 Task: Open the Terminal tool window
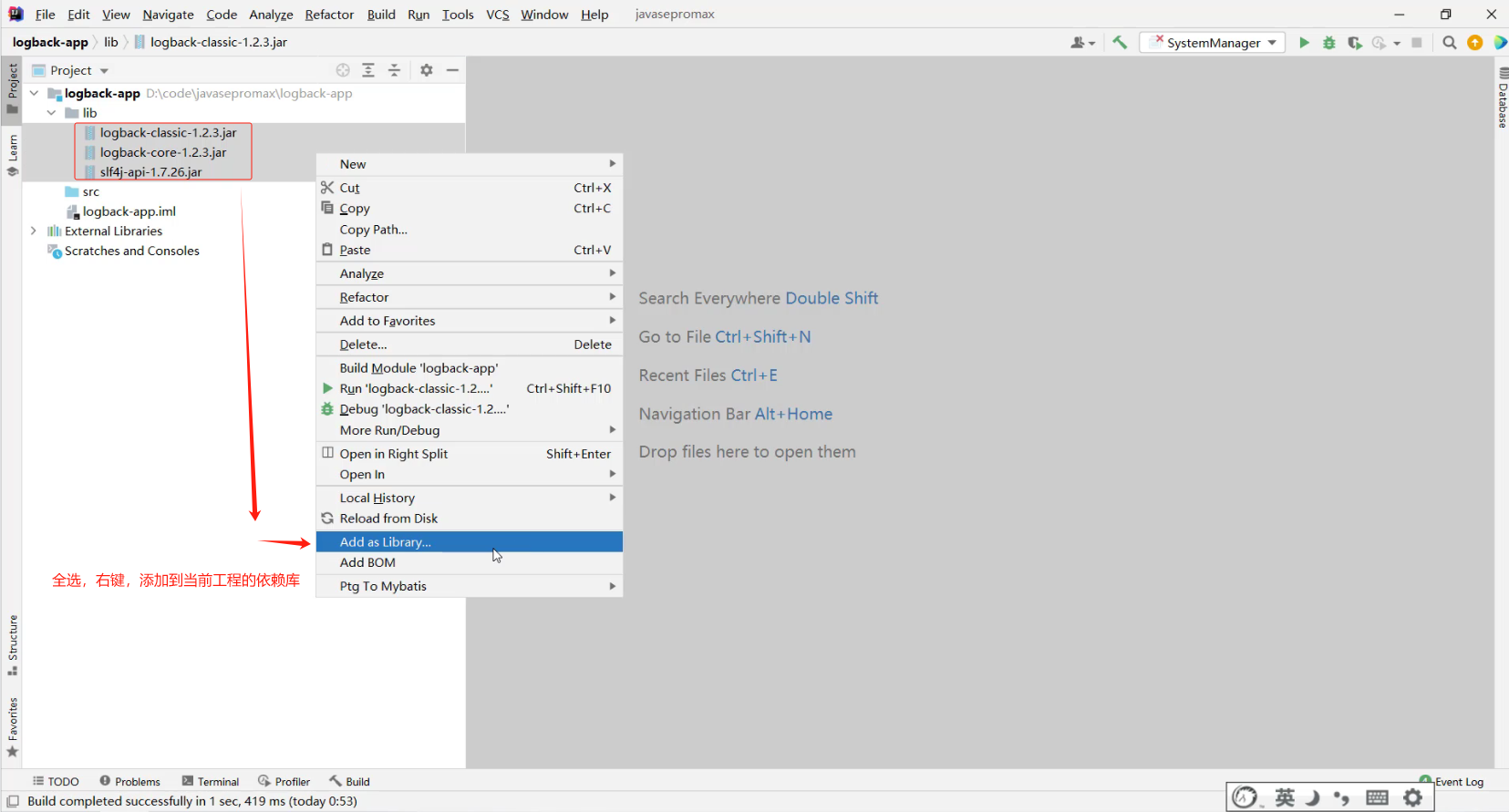point(210,782)
